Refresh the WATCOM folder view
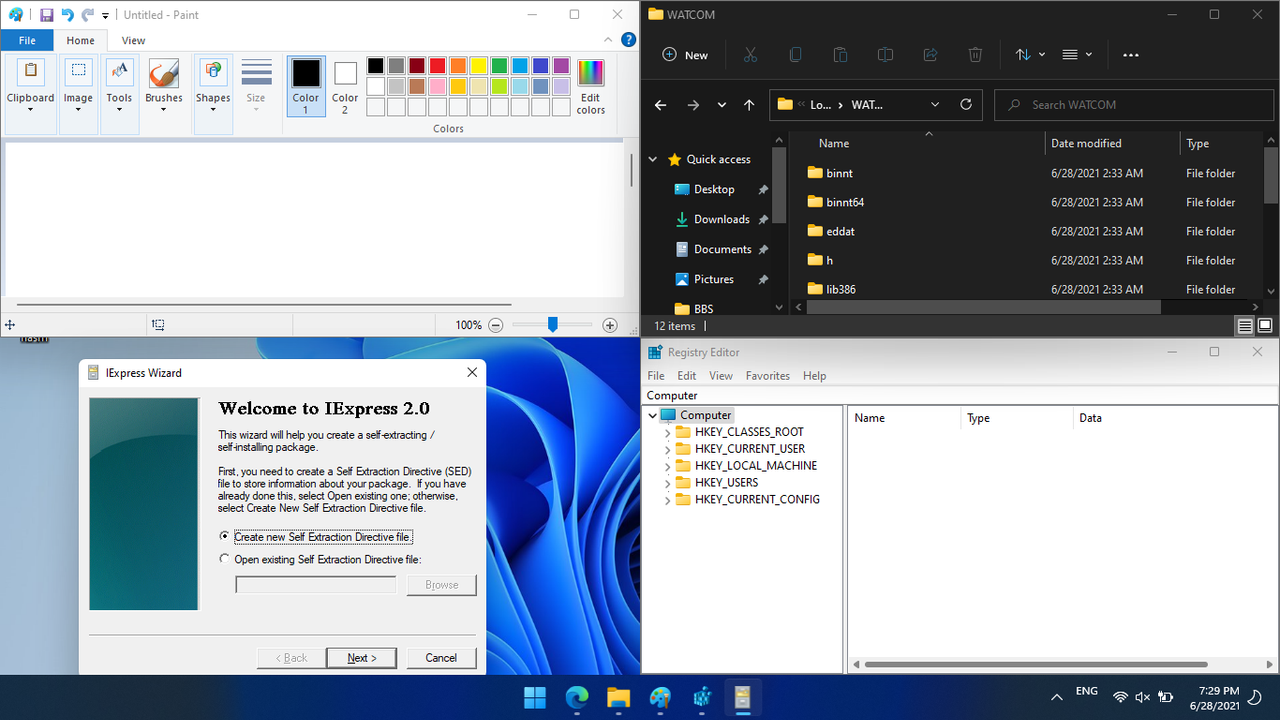 pos(966,104)
